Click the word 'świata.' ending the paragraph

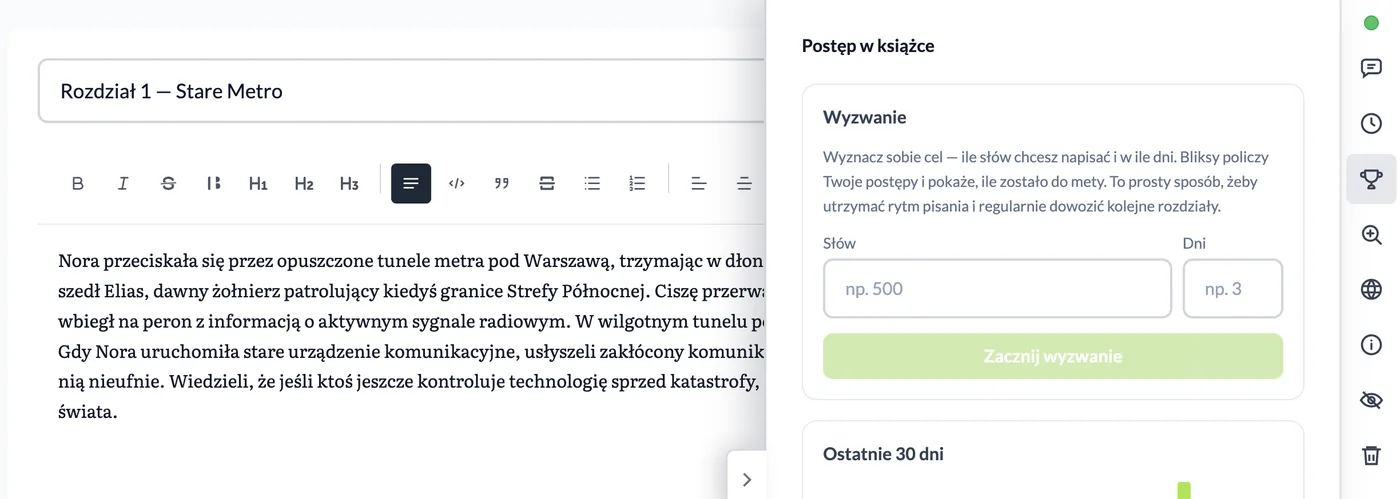coord(88,411)
